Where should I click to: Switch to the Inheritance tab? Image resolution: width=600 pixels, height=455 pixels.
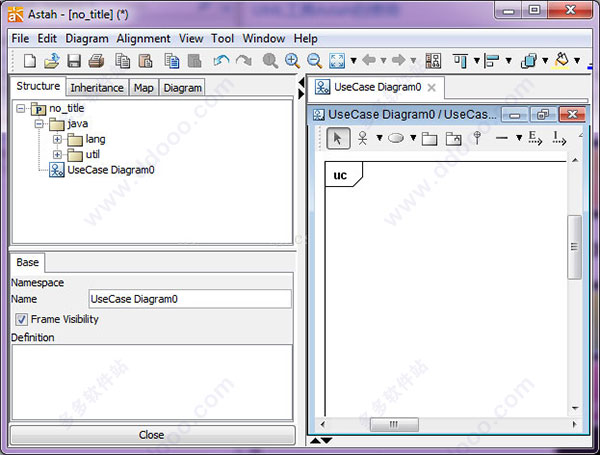97,88
